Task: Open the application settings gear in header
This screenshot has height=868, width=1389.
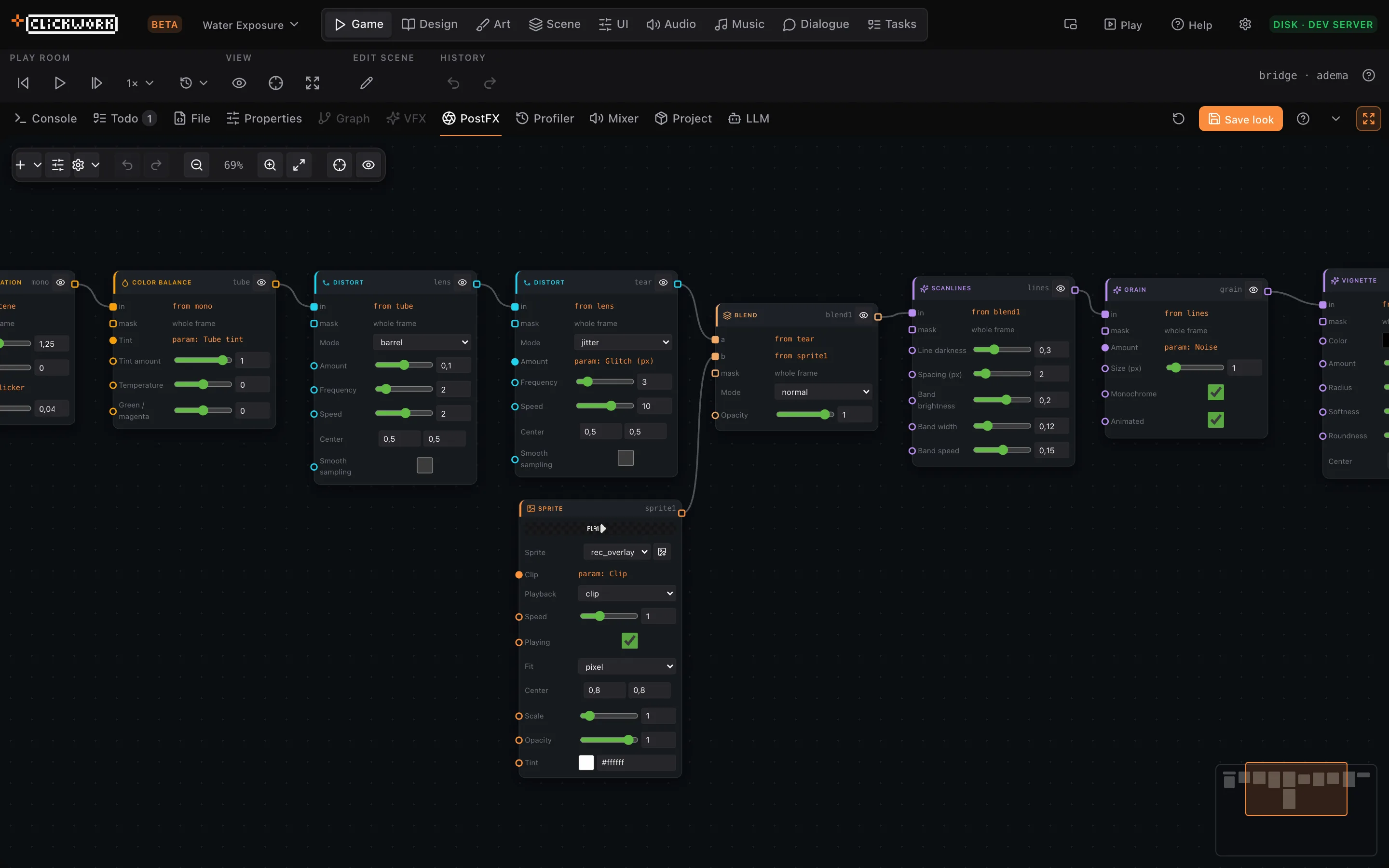Action: point(1245,24)
